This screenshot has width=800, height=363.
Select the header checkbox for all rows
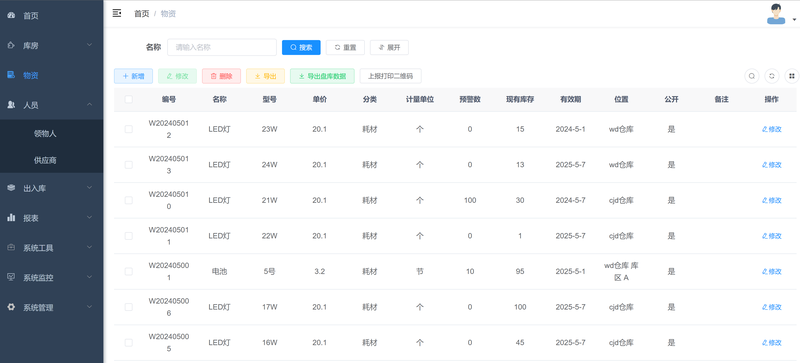(x=129, y=100)
